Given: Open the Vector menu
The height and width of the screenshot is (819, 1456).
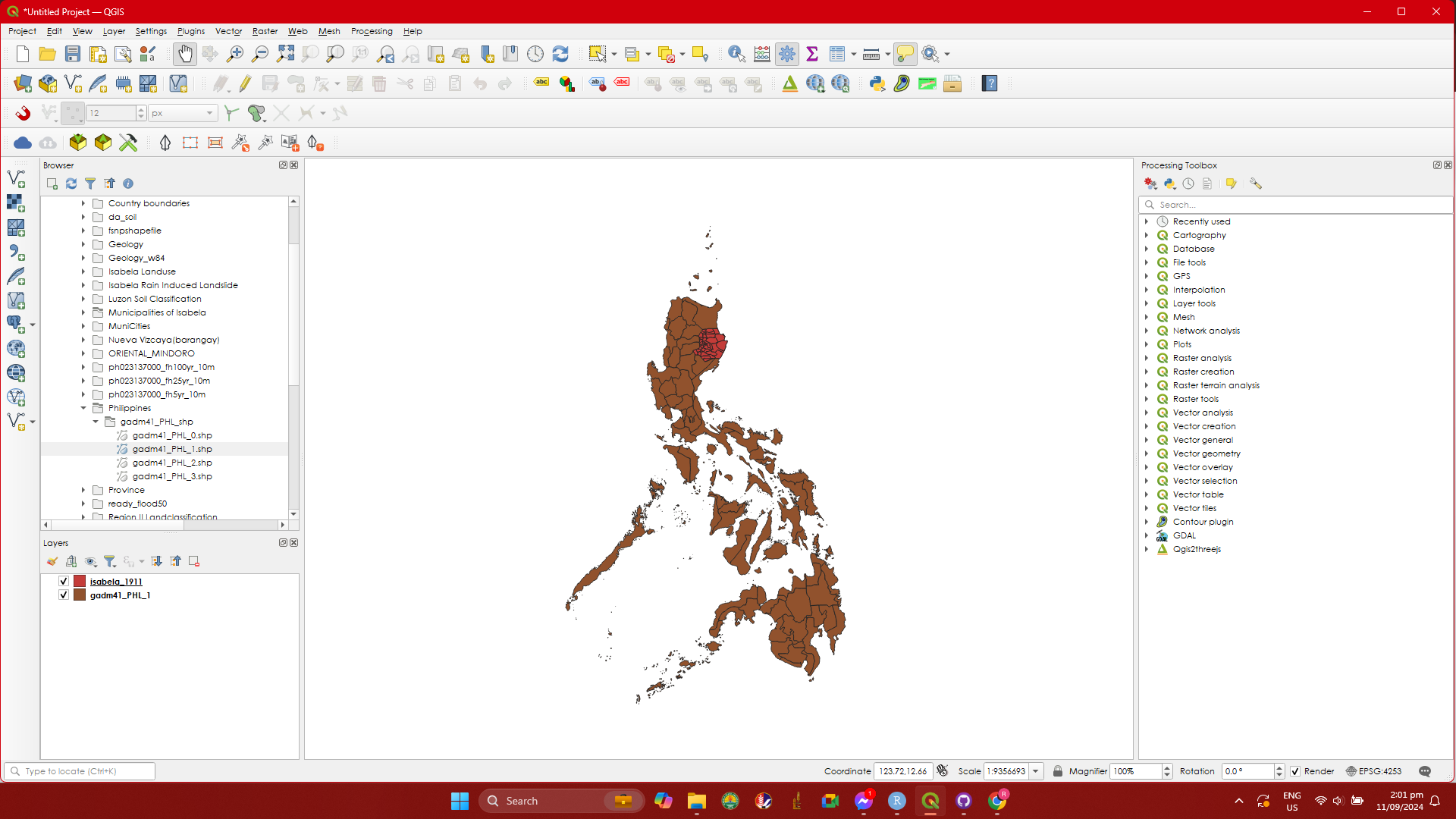Looking at the screenshot, I should pyautogui.click(x=228, y=31).
